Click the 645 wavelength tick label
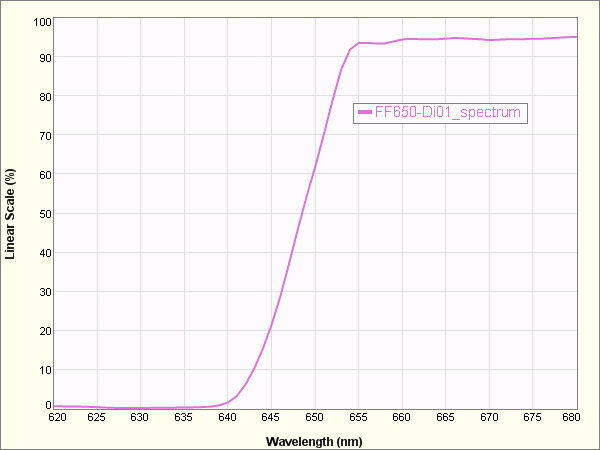This screenshot has width=600, height=450. pyautogui.click(x=270, y=417)
